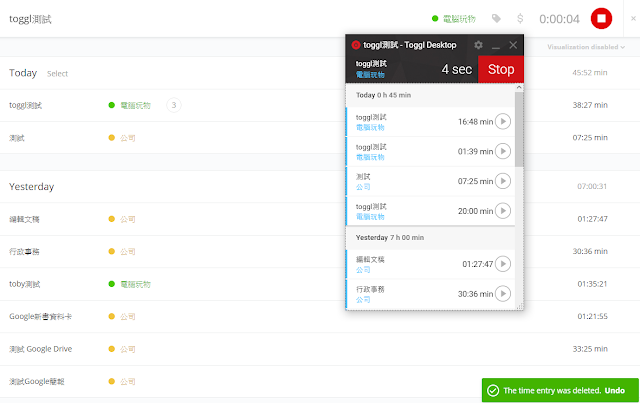Image resolution: width=640 pixels, height=403 pixels.
Task: Continue the 01:39 min toggl測試 entry
Action: tap(503, 151)
